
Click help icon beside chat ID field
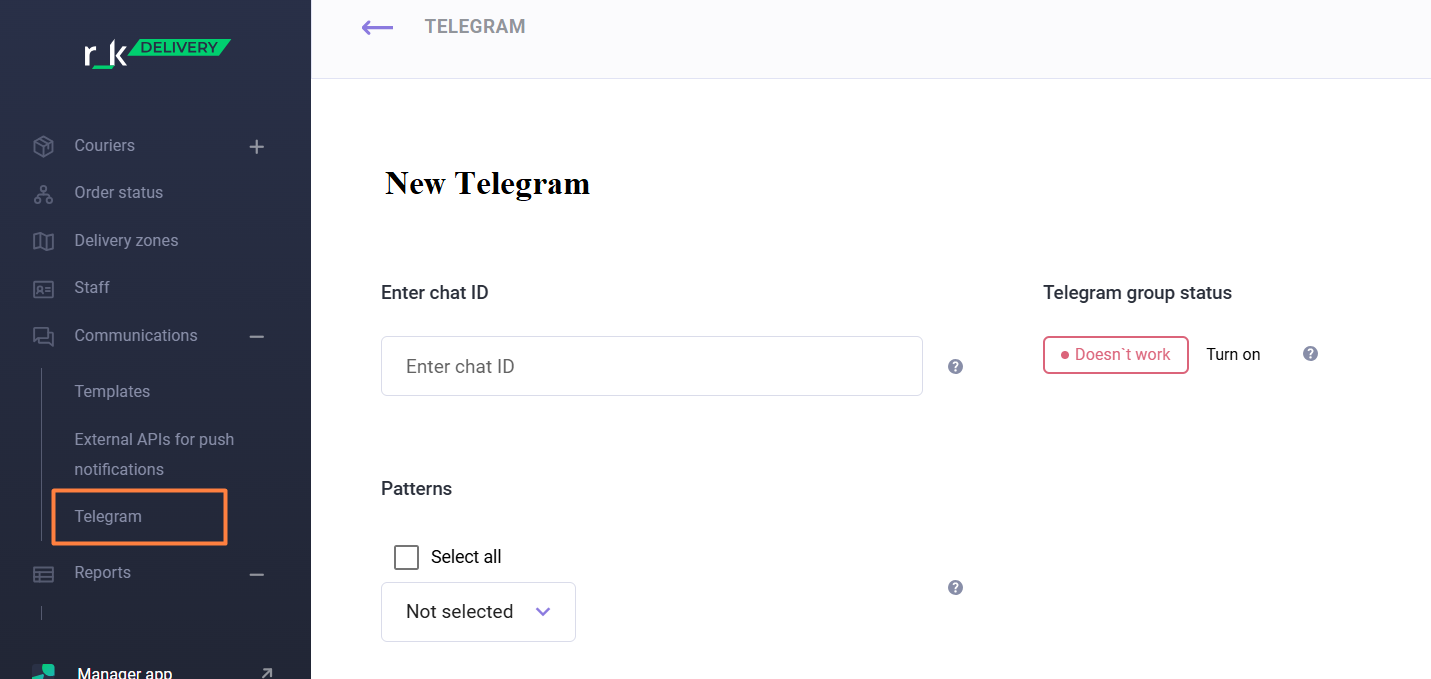tap(955, 367)
